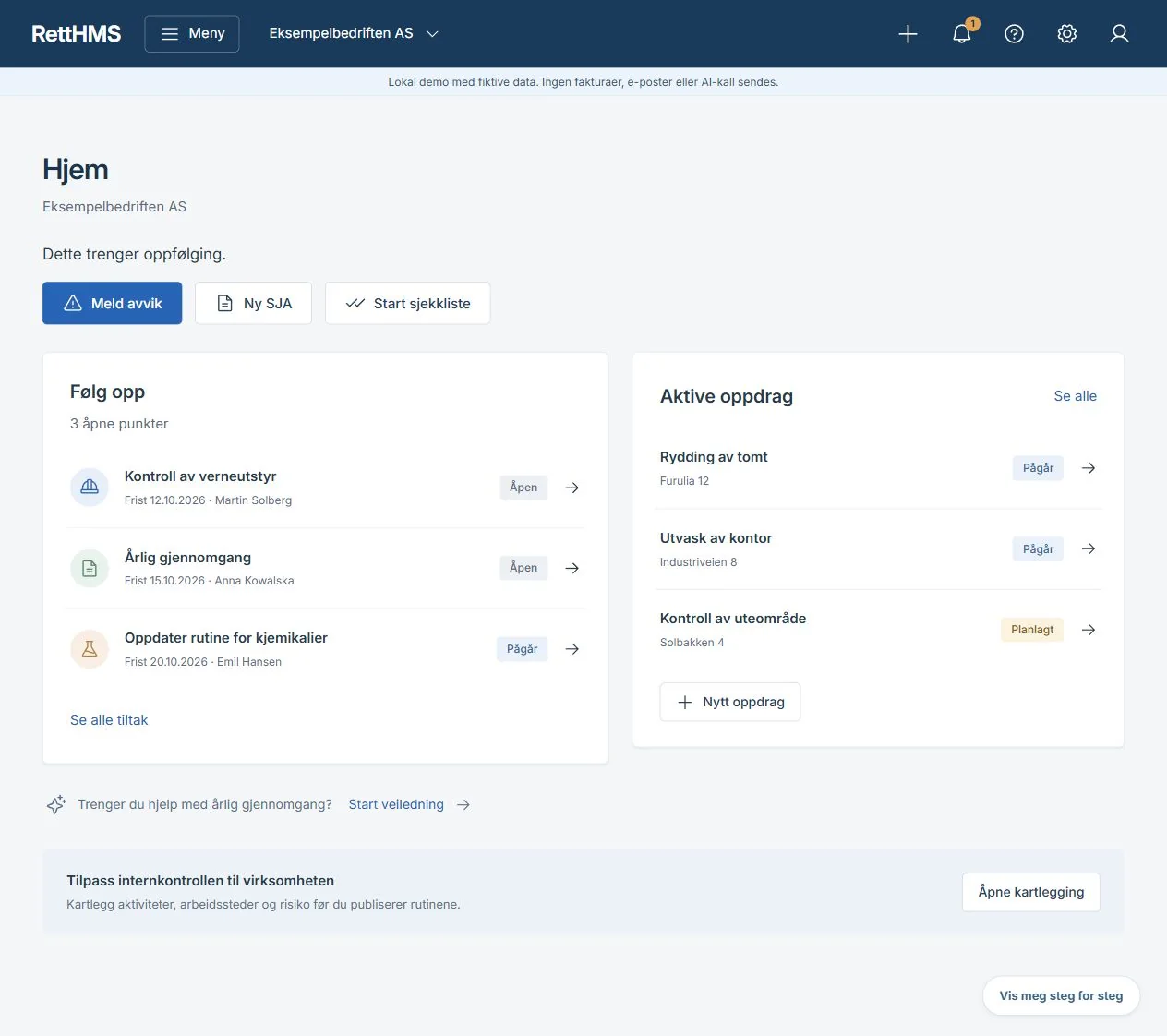
Task: Click document icon for Årlig gjennomgang
Action: click(x=90, y=568)
